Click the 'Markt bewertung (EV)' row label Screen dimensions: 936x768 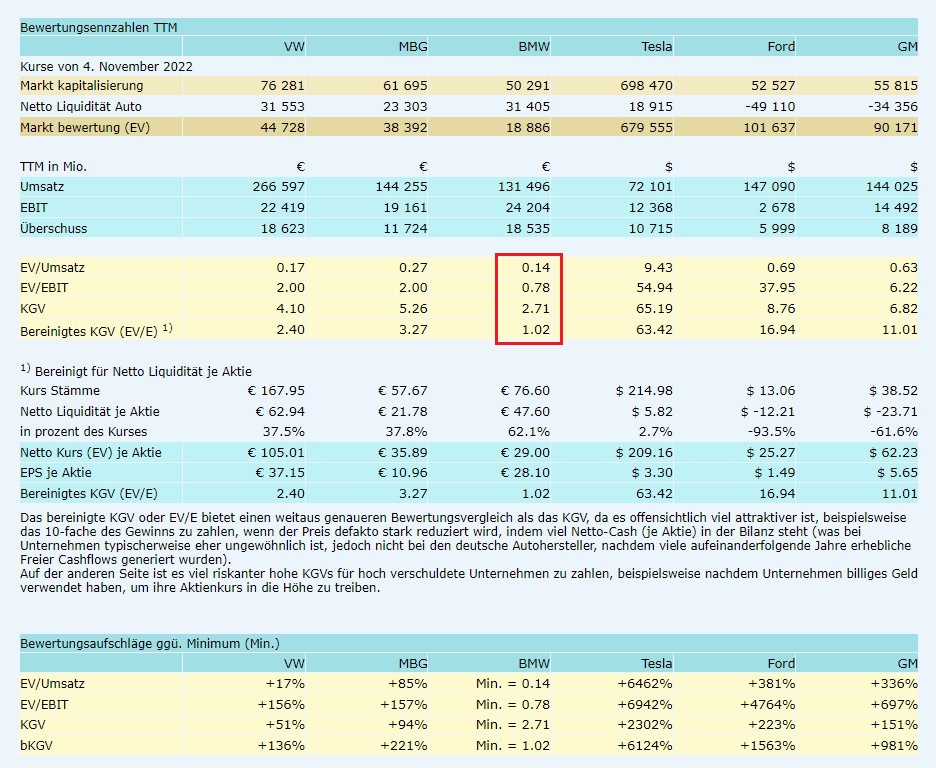[x=85, y=127]
